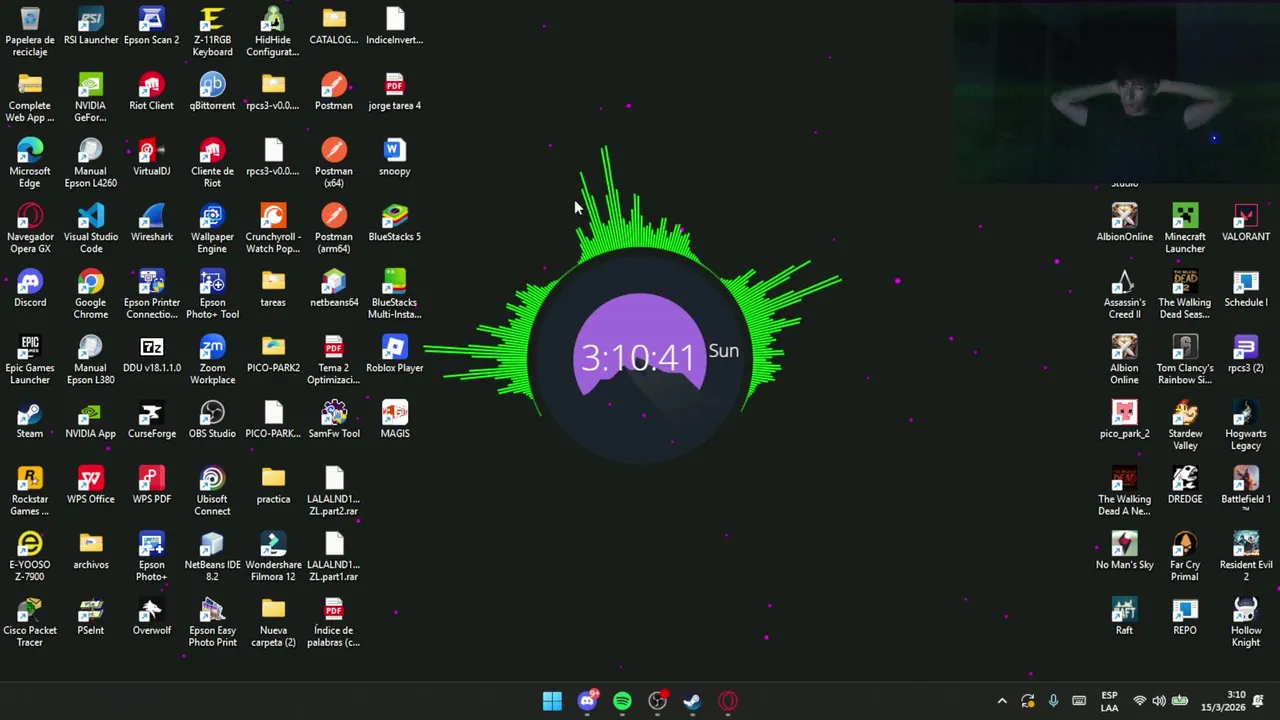Open the notifications bell icon

click(x=1259, y=701)
